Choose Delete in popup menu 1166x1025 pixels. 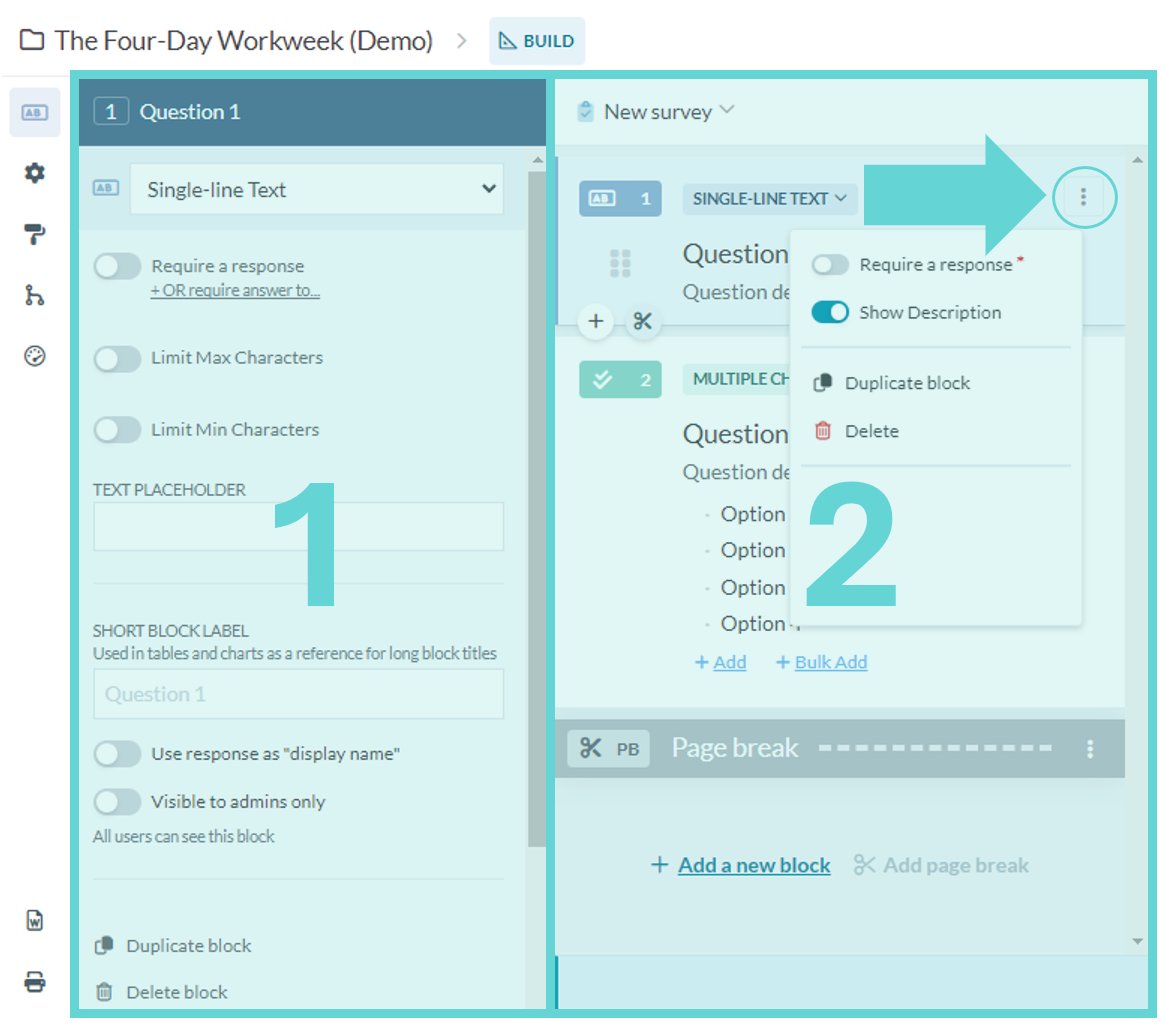click(857, 431)
